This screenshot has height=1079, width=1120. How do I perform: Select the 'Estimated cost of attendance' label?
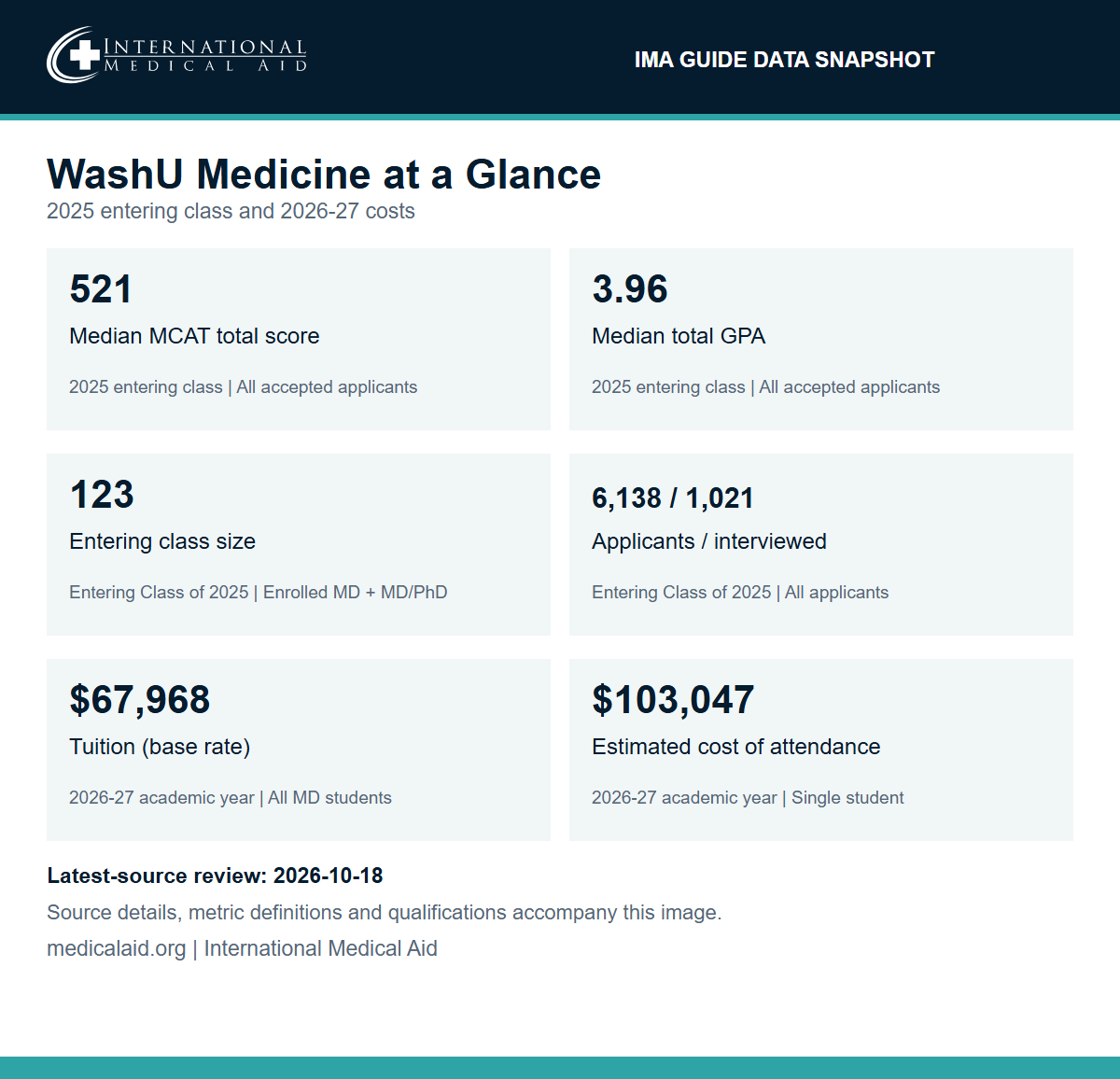[736, 747]
